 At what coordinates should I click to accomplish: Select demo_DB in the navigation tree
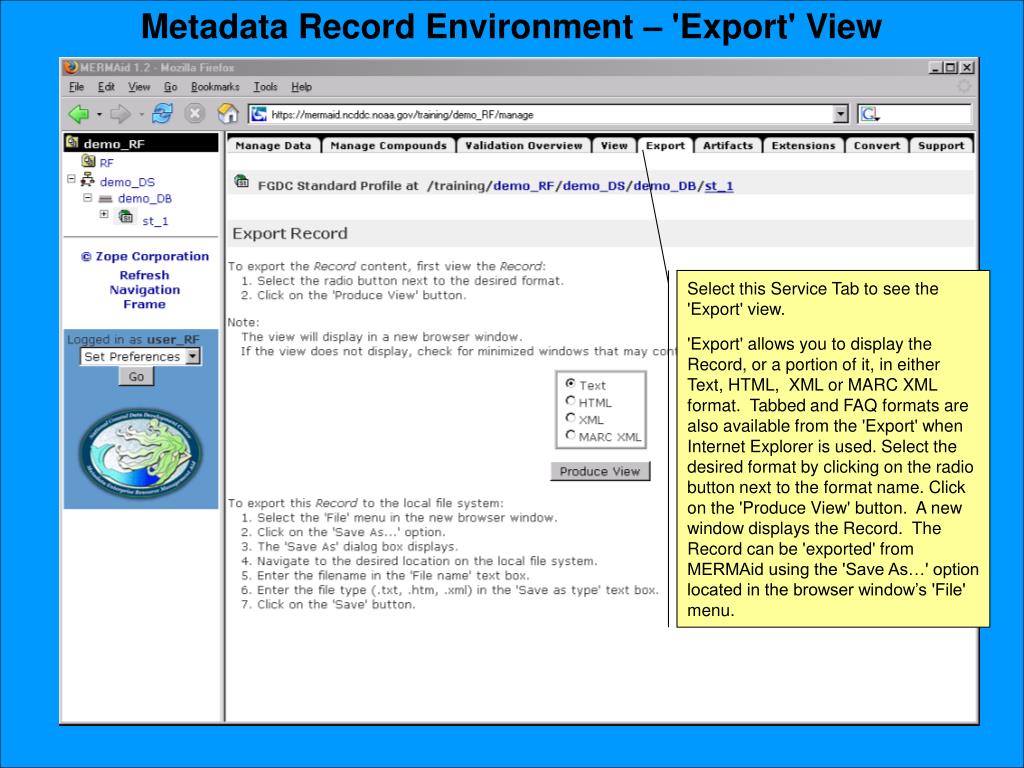[145, 199]
